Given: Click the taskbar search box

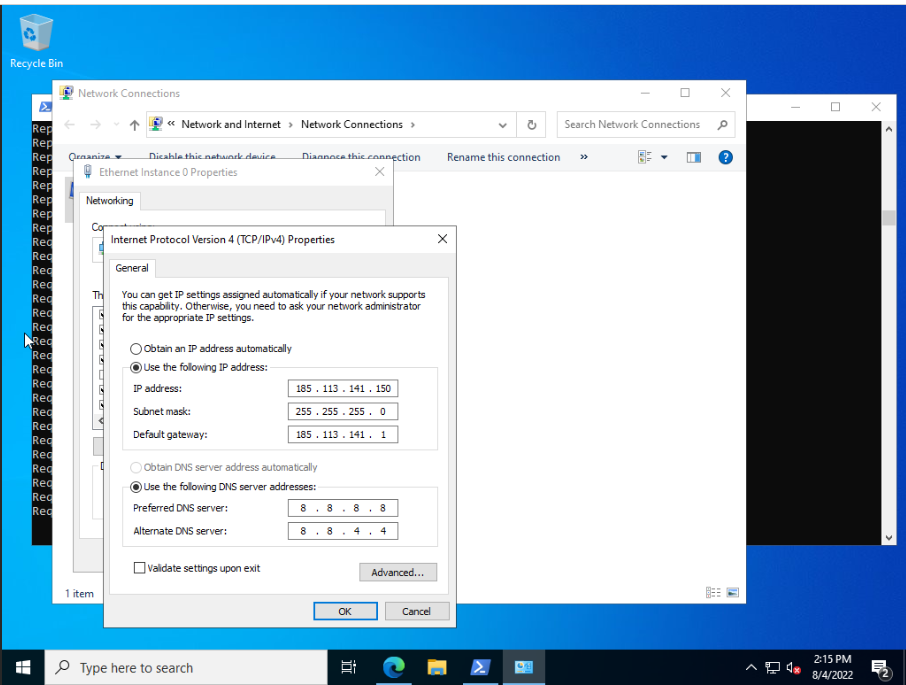Looking at the screenshot, I should [186, 668].
